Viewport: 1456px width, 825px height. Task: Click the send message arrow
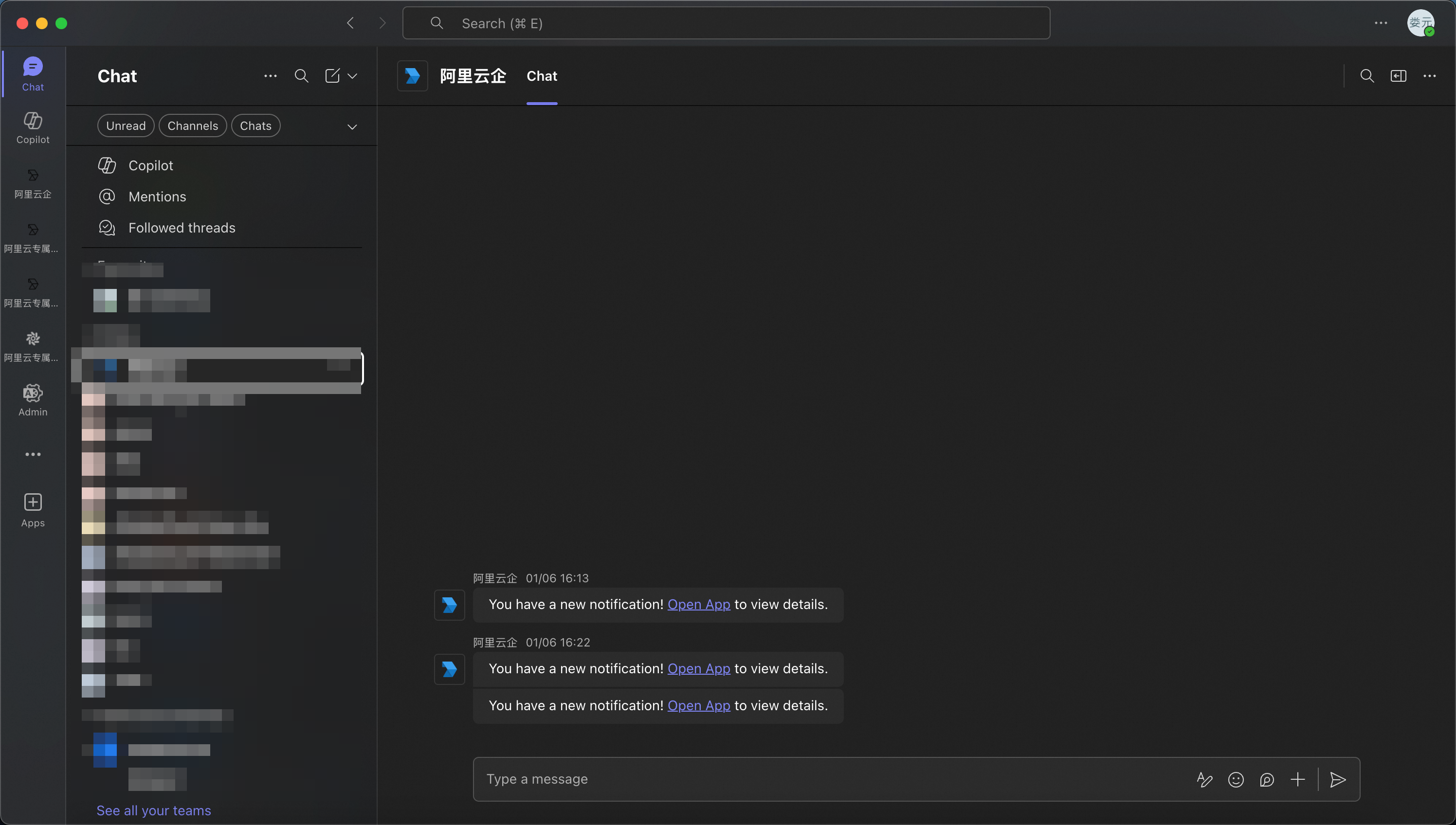click(x=1338, y=780)
